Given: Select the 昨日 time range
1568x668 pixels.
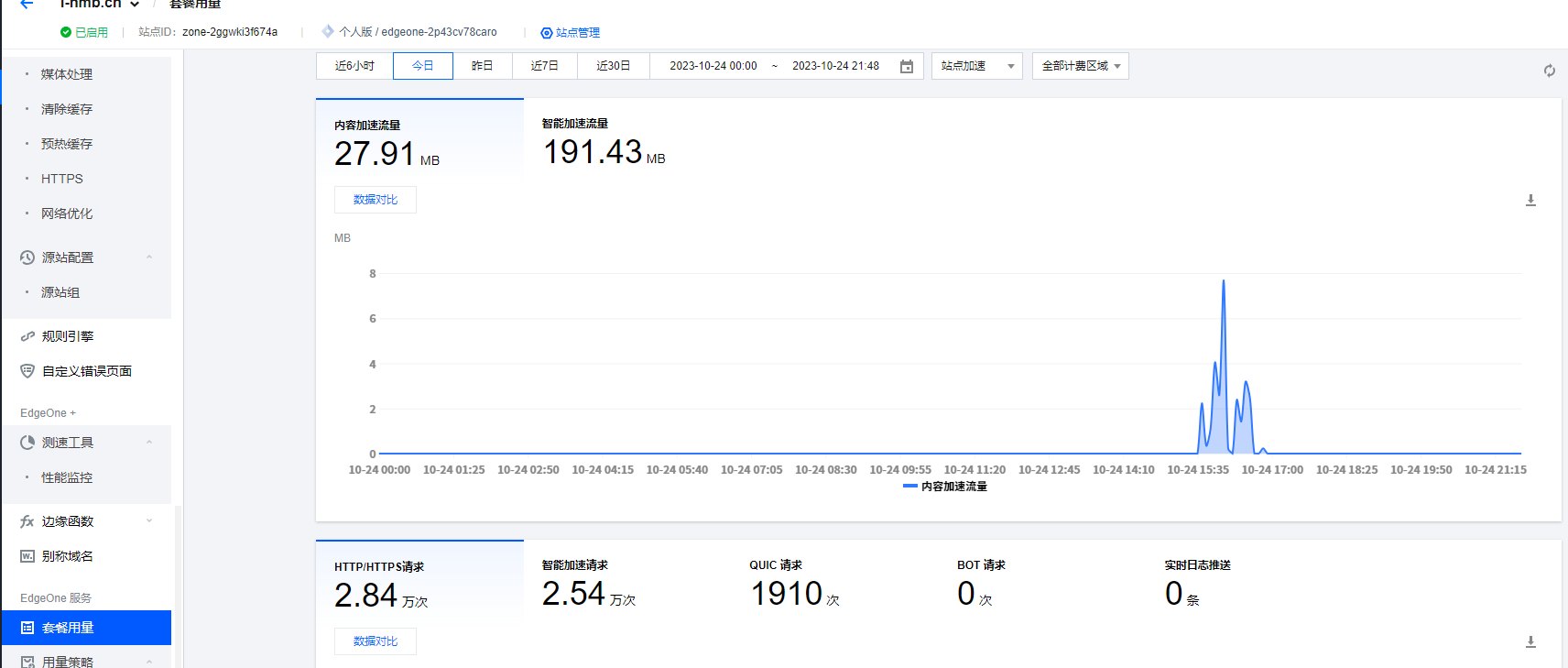Looking at the screenshot, I should point(482,66).
